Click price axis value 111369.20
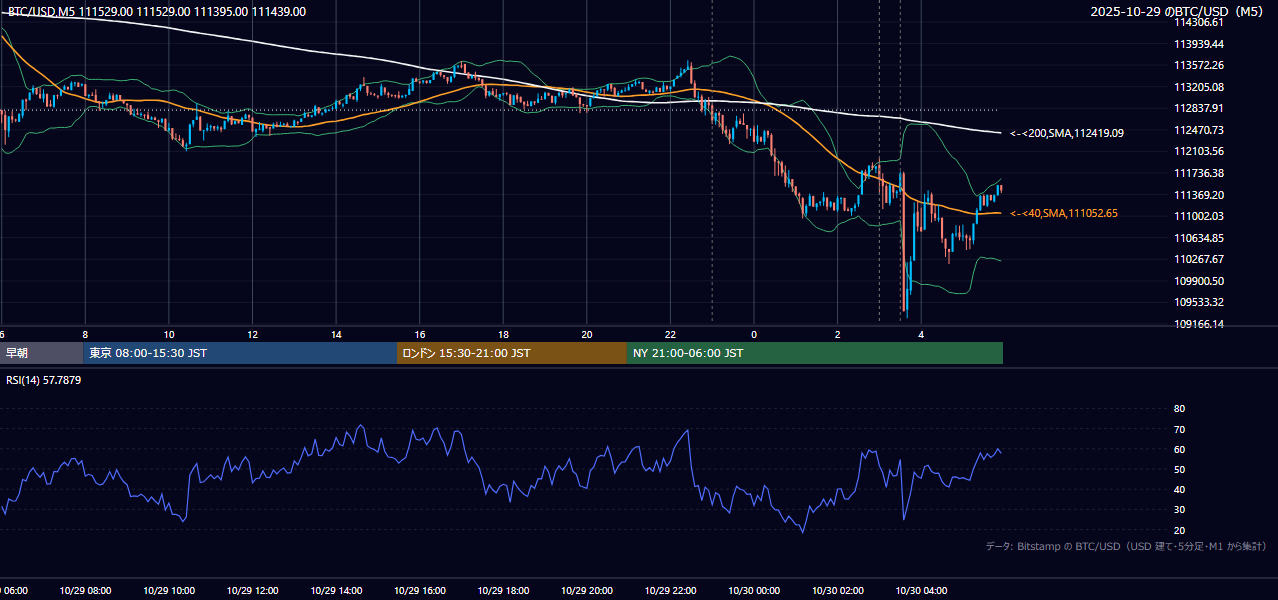This screenshot has width=1278, height=600. coord(1199,195)
